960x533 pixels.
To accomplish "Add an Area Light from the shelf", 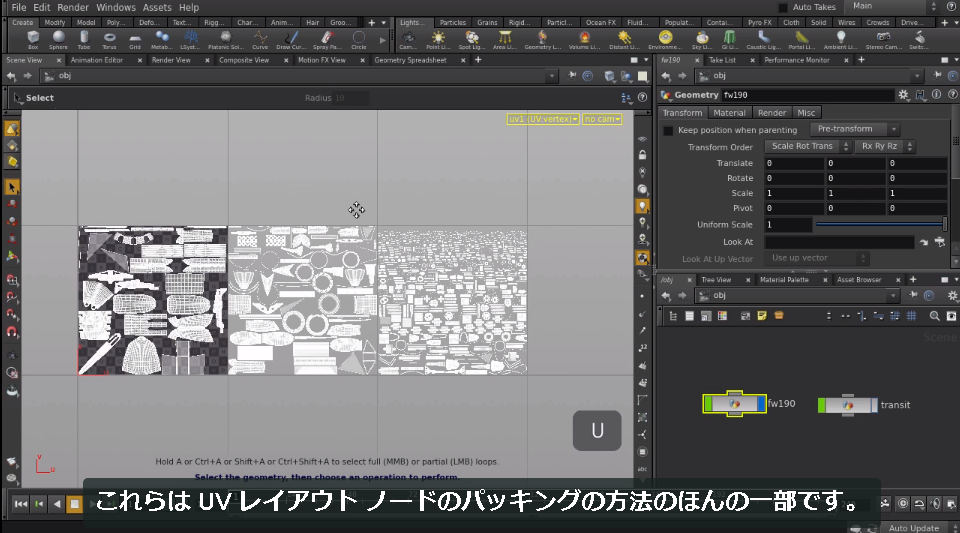I will click(505, 40).
